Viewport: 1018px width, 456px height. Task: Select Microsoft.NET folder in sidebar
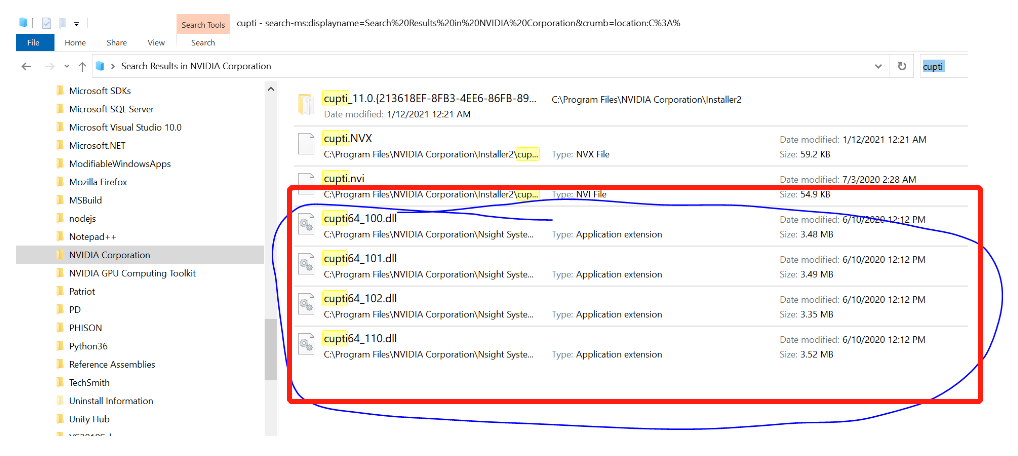97,146
